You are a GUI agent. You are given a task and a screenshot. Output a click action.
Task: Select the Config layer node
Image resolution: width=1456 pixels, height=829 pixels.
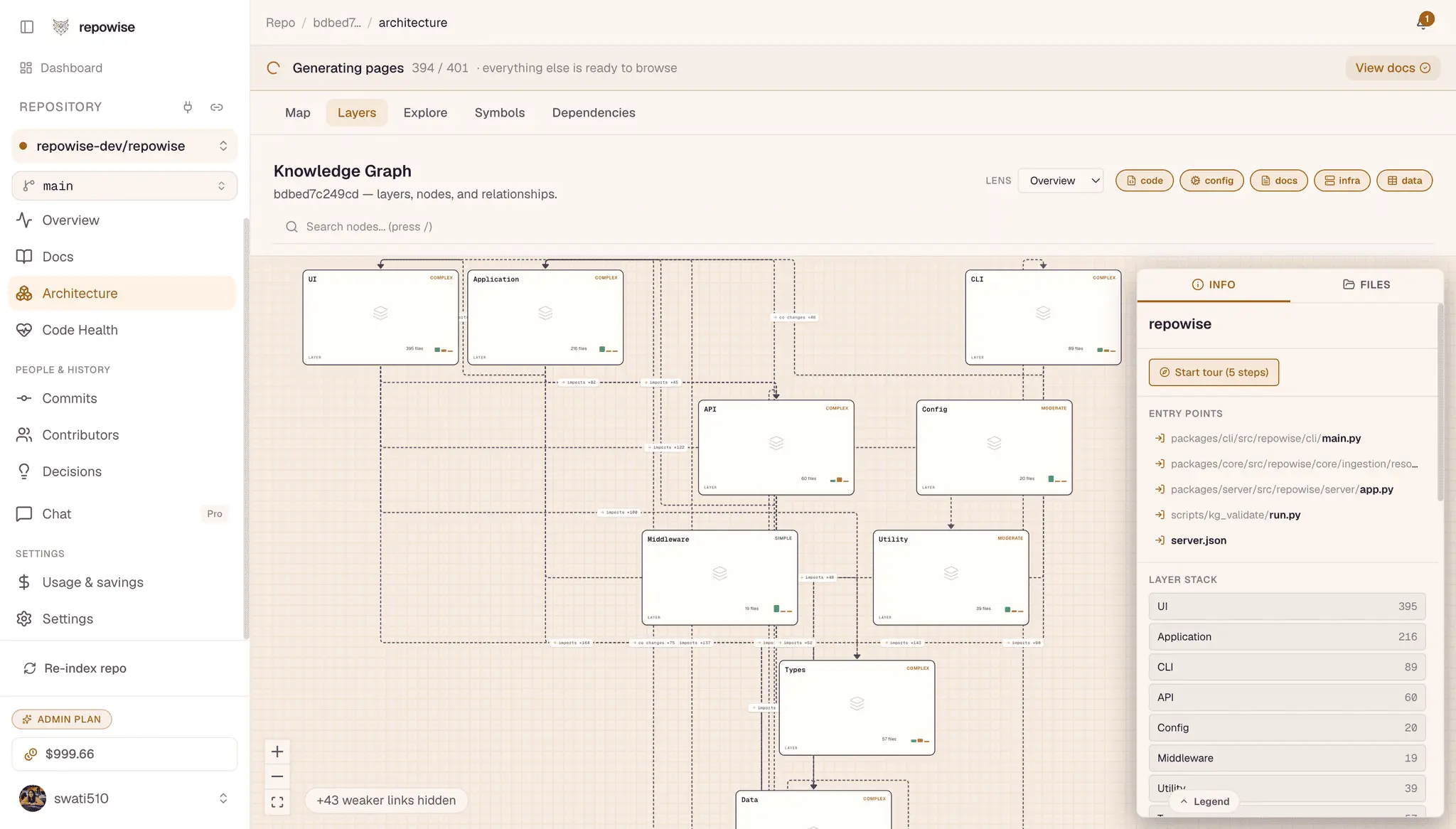(x=994, y=447)
